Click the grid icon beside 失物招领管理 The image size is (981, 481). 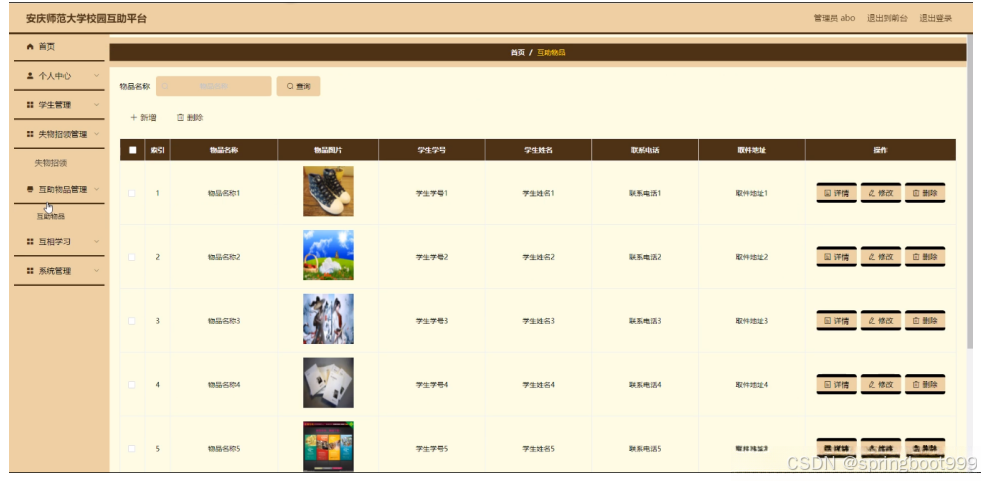click(x=29, y=134)
